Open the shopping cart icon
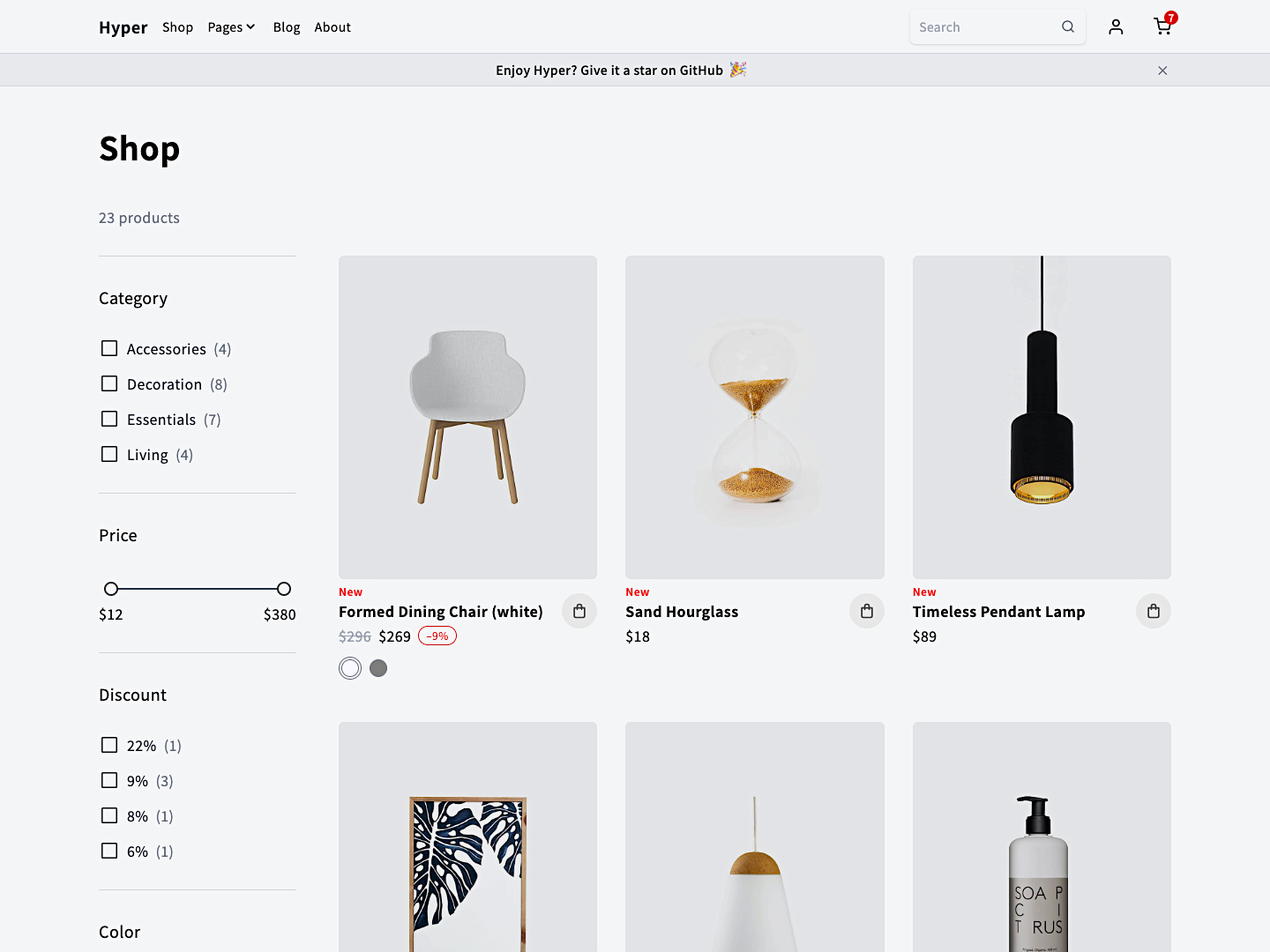Viewport: 1270px width, 952px height. 1163,26
